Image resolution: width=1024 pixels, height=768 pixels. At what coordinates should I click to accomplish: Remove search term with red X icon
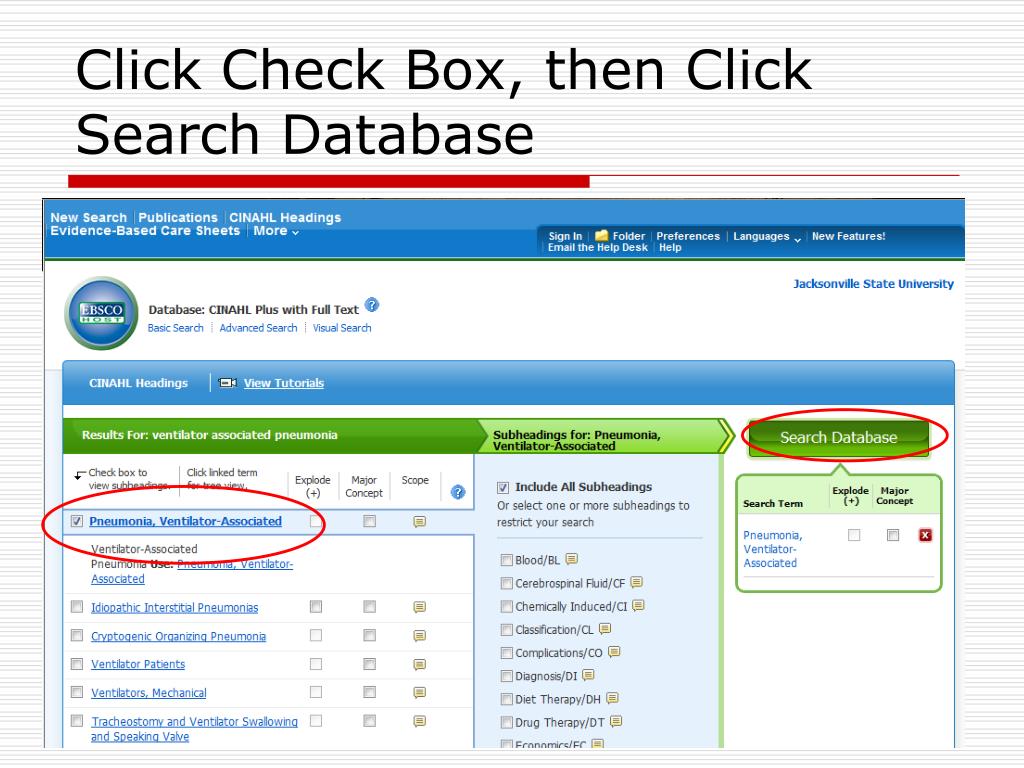point(925,536)
